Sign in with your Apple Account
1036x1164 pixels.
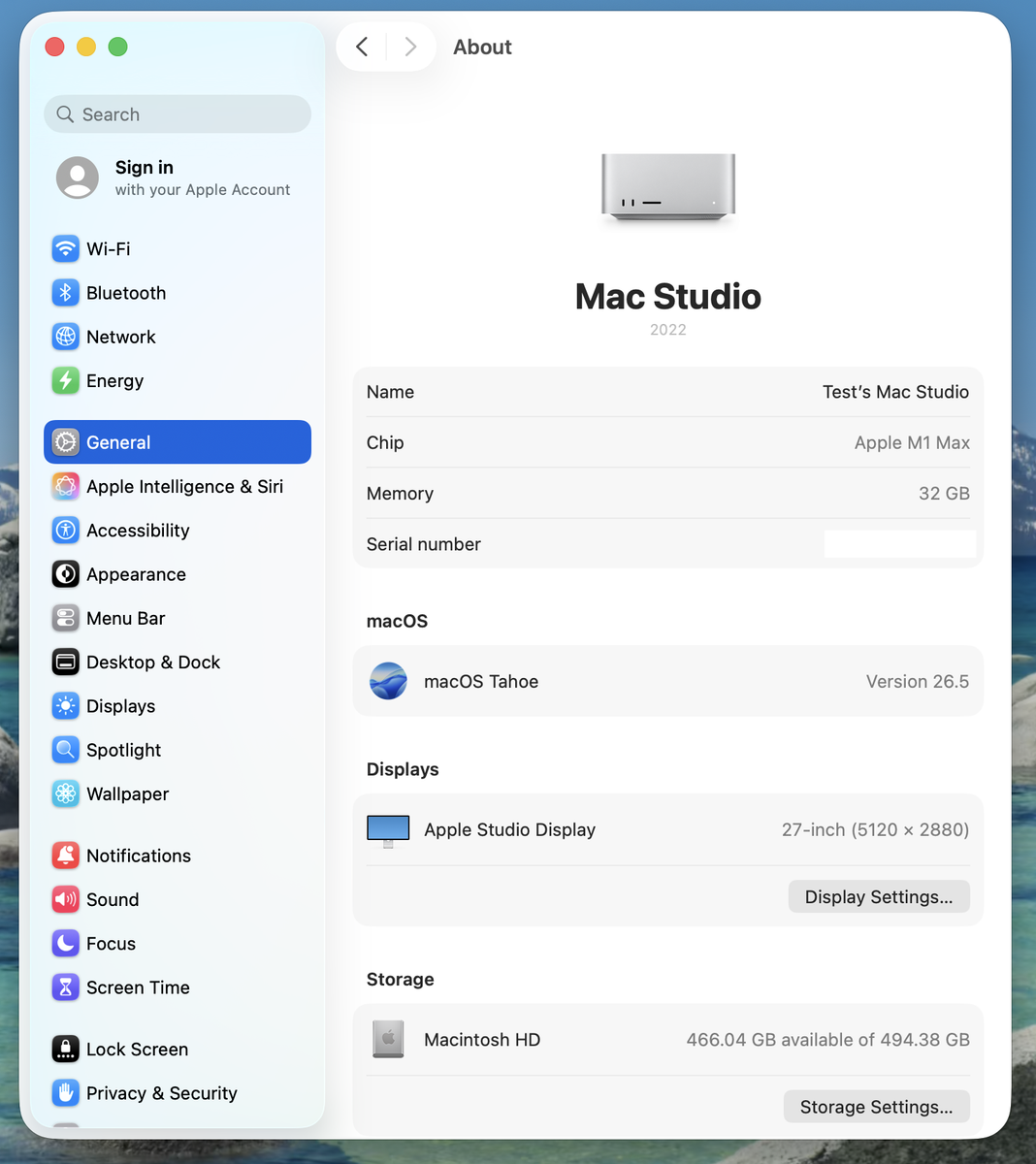178,178
